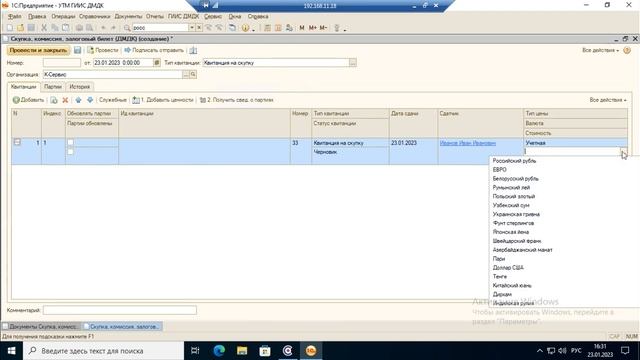This screenshot has height=360, width=640.
Task: Switch to Документы Скупка window tab at bottom
Action: [x=41, y=327]
